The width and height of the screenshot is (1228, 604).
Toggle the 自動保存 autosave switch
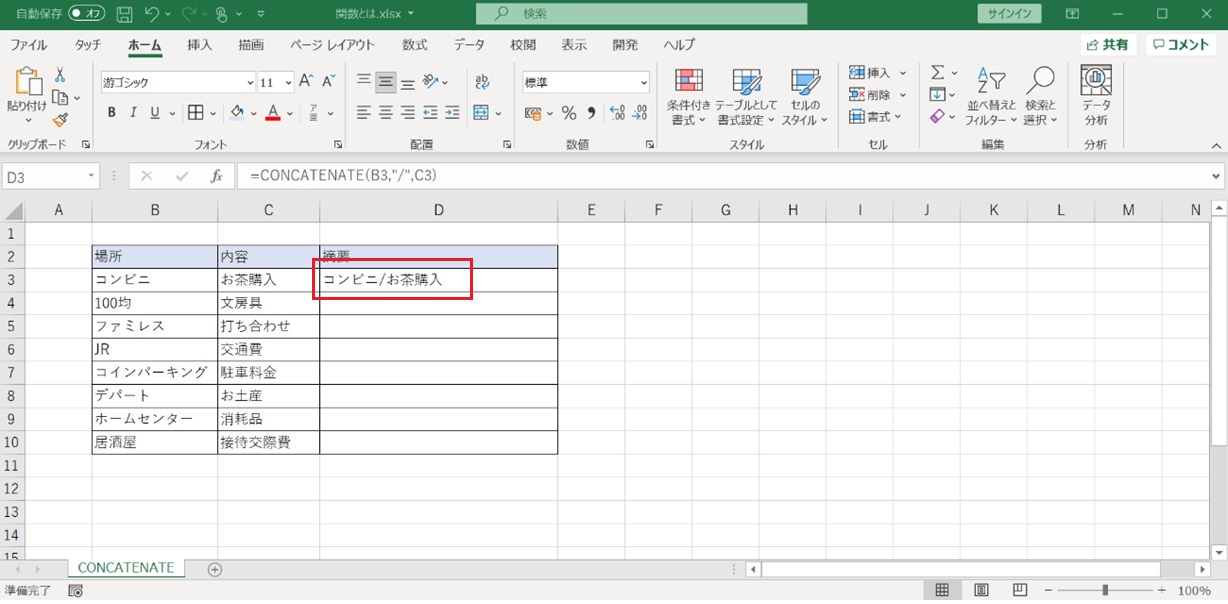click(x=87, y=14)
